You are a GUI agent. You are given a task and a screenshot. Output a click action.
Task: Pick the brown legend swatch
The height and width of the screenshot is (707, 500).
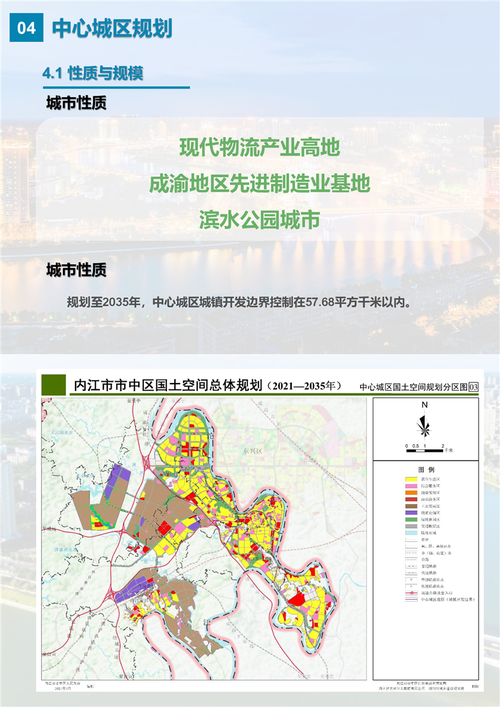[x=411, y=506]
